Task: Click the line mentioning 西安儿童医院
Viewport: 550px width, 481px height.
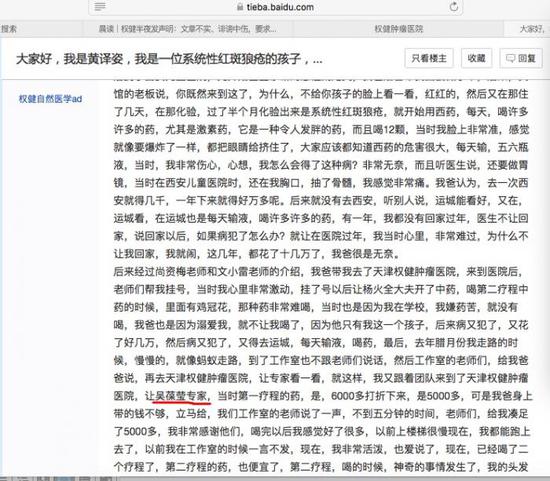Action: point(321,183)
